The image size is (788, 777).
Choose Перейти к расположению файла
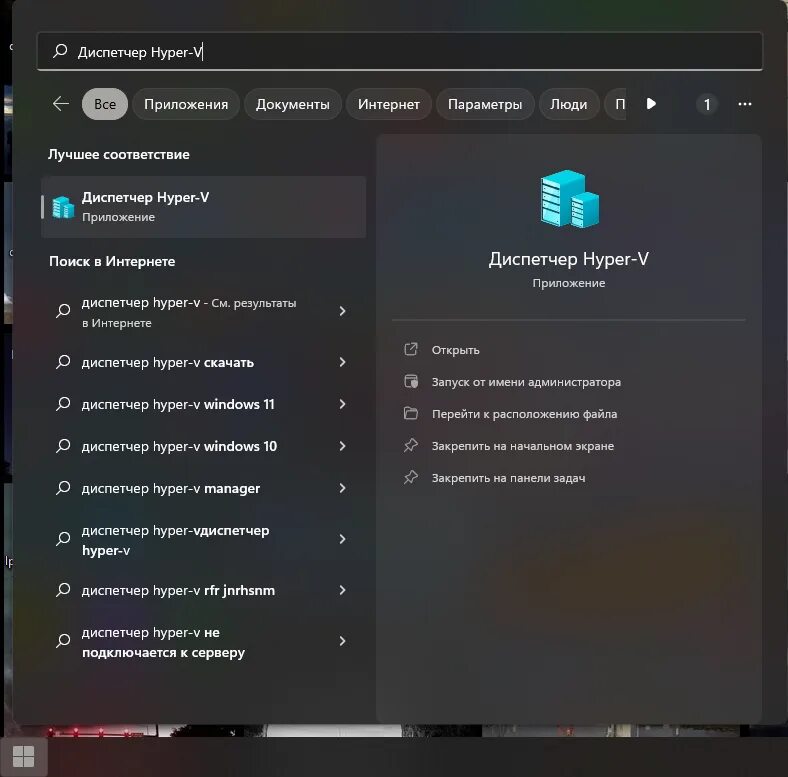tap(525, 414)
